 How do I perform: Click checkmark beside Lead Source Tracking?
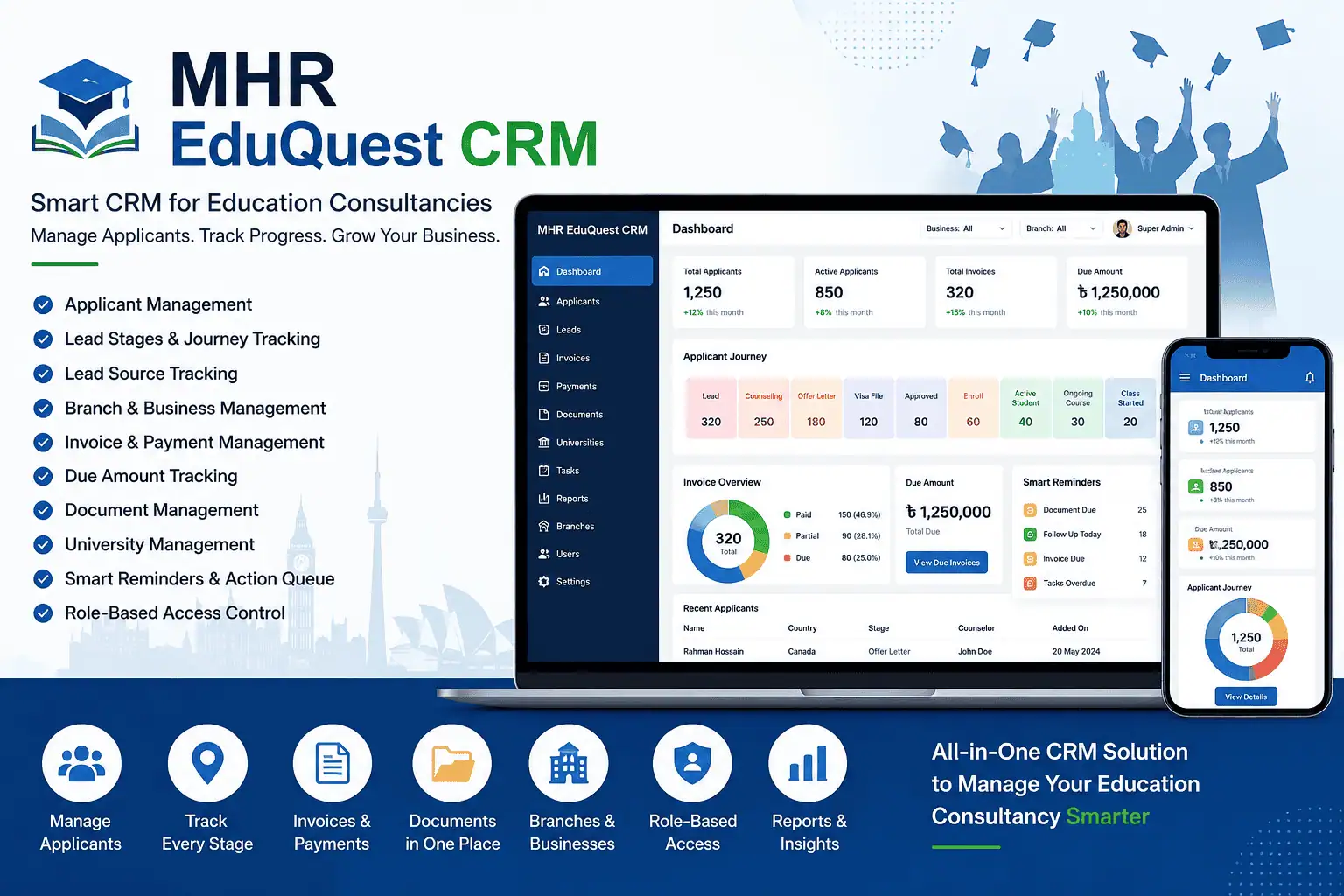[x=43, y=374]
